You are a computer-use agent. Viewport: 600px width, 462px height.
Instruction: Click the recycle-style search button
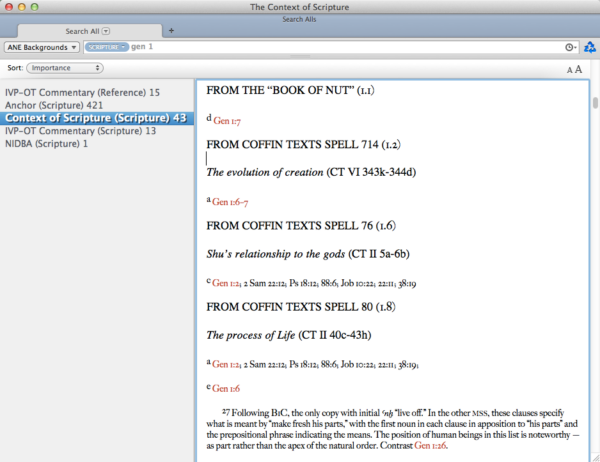[590, 47]
